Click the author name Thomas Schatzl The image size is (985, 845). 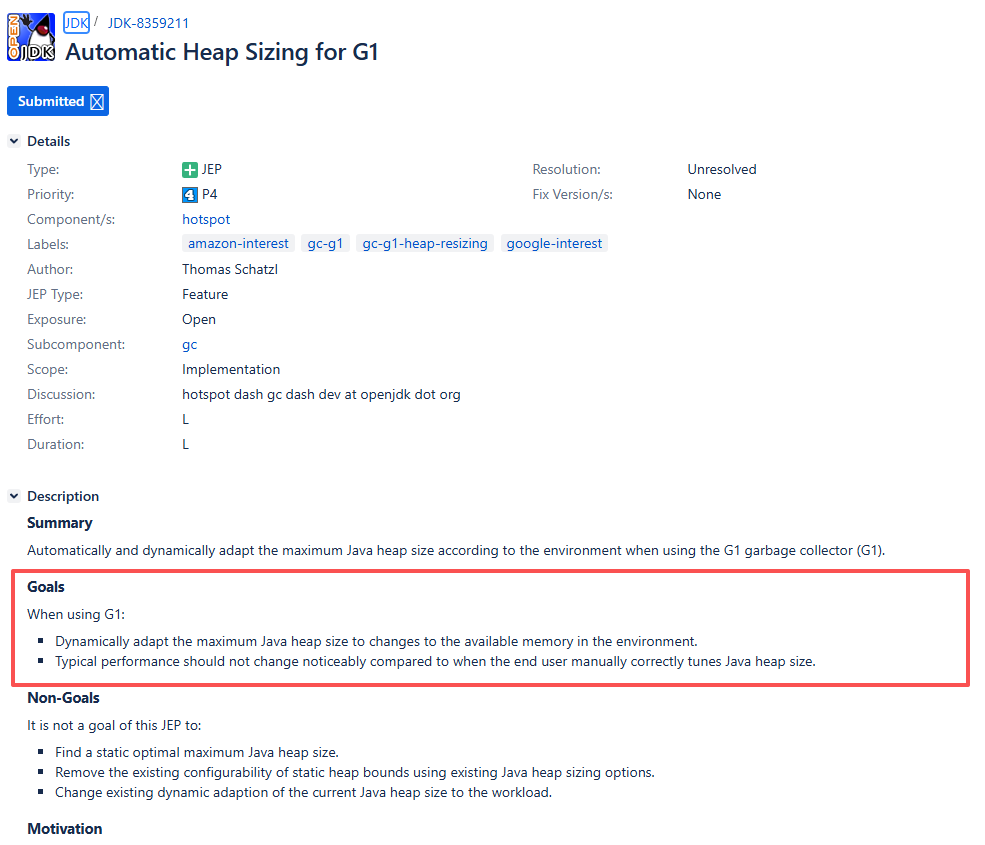coord(227,269)
